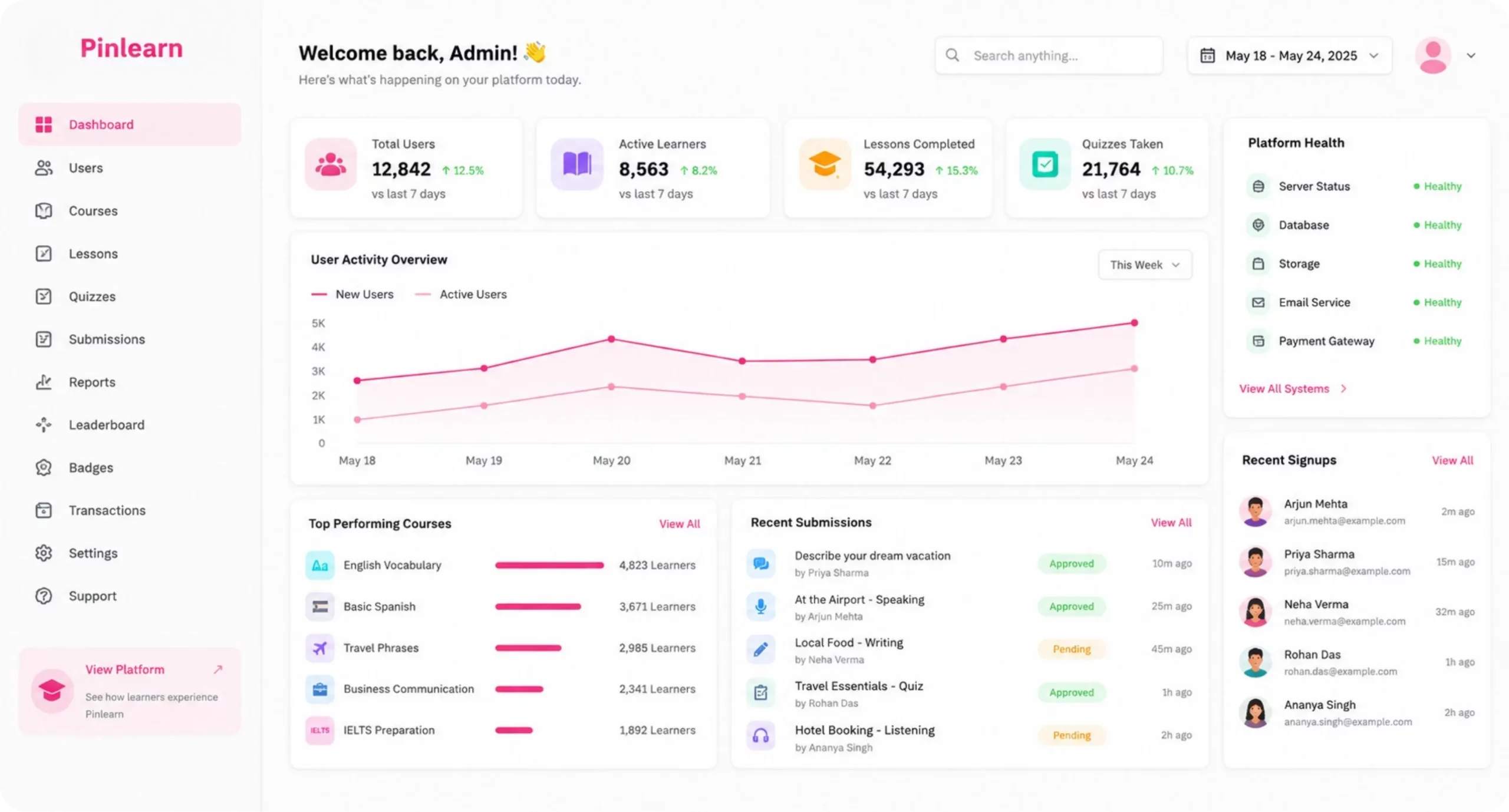Open the May 18 - May 24, 2025 date dropdown
The image size is (1509, 812).
click(1290, 55)
